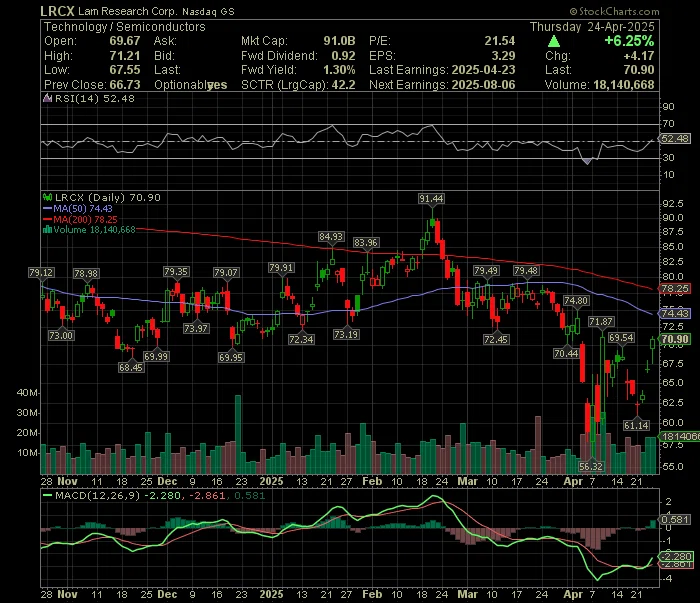
Task: Click the Fwd Dividend value 0.92
Action: (343, 56)
